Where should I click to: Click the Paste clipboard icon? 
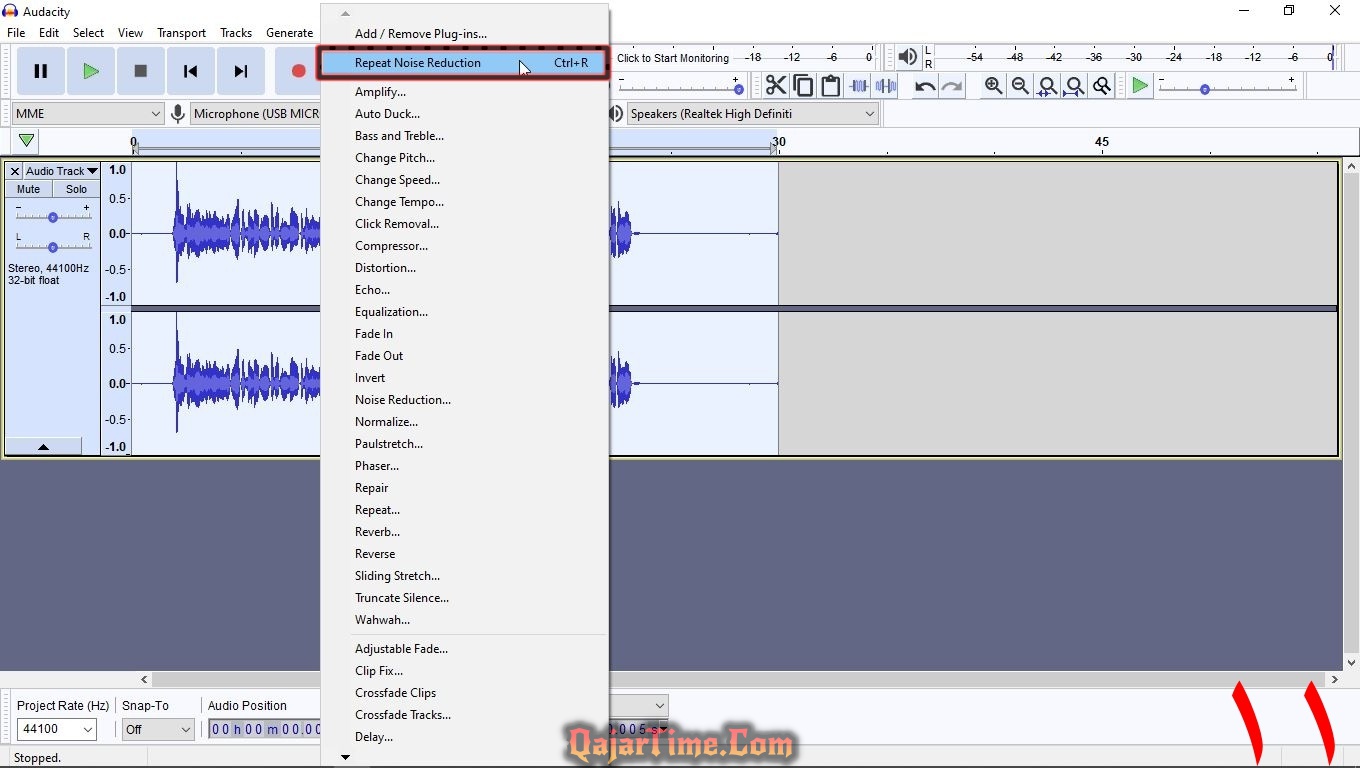point(830,86)
